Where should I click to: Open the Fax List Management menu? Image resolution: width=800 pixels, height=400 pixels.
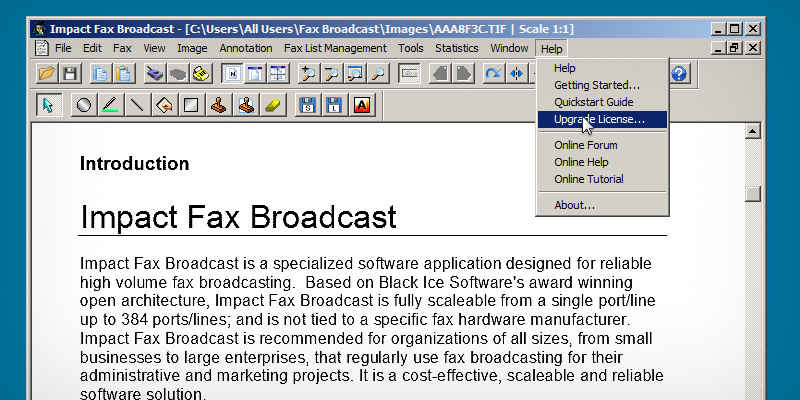(335, 48)
